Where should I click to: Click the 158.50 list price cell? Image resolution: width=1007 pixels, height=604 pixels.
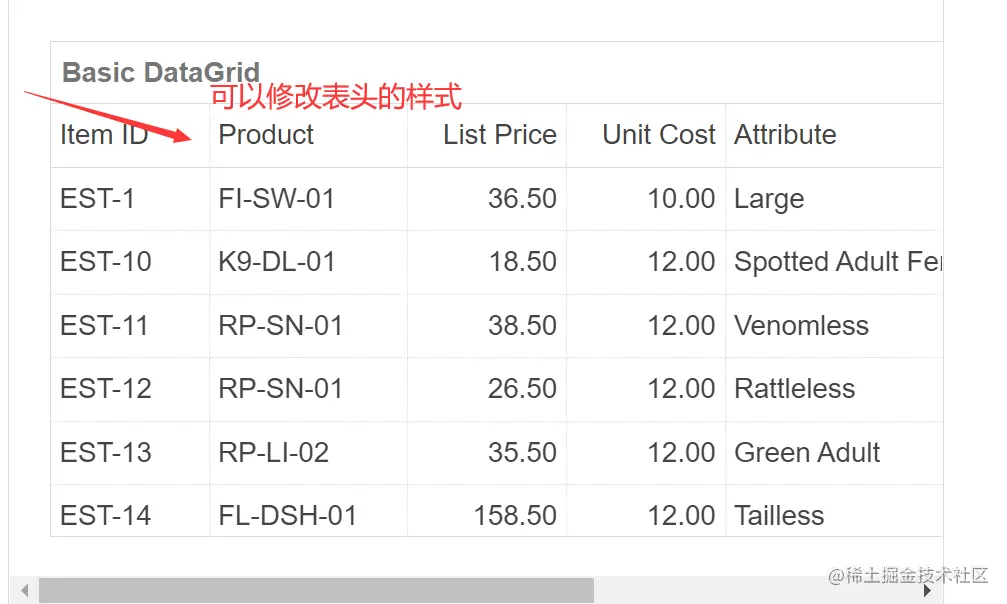pos(516,516)
